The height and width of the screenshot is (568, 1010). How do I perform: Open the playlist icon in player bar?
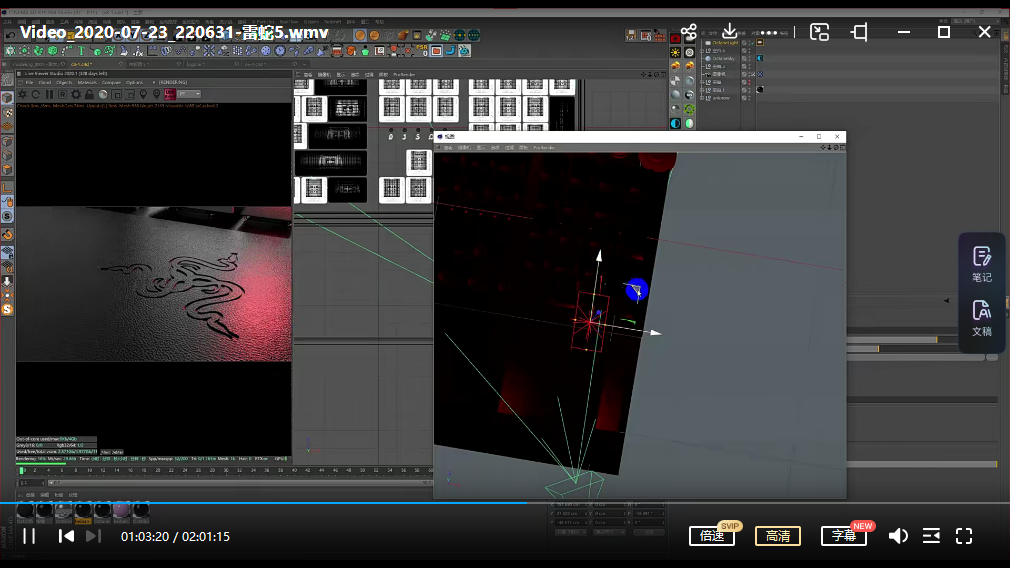931,536
